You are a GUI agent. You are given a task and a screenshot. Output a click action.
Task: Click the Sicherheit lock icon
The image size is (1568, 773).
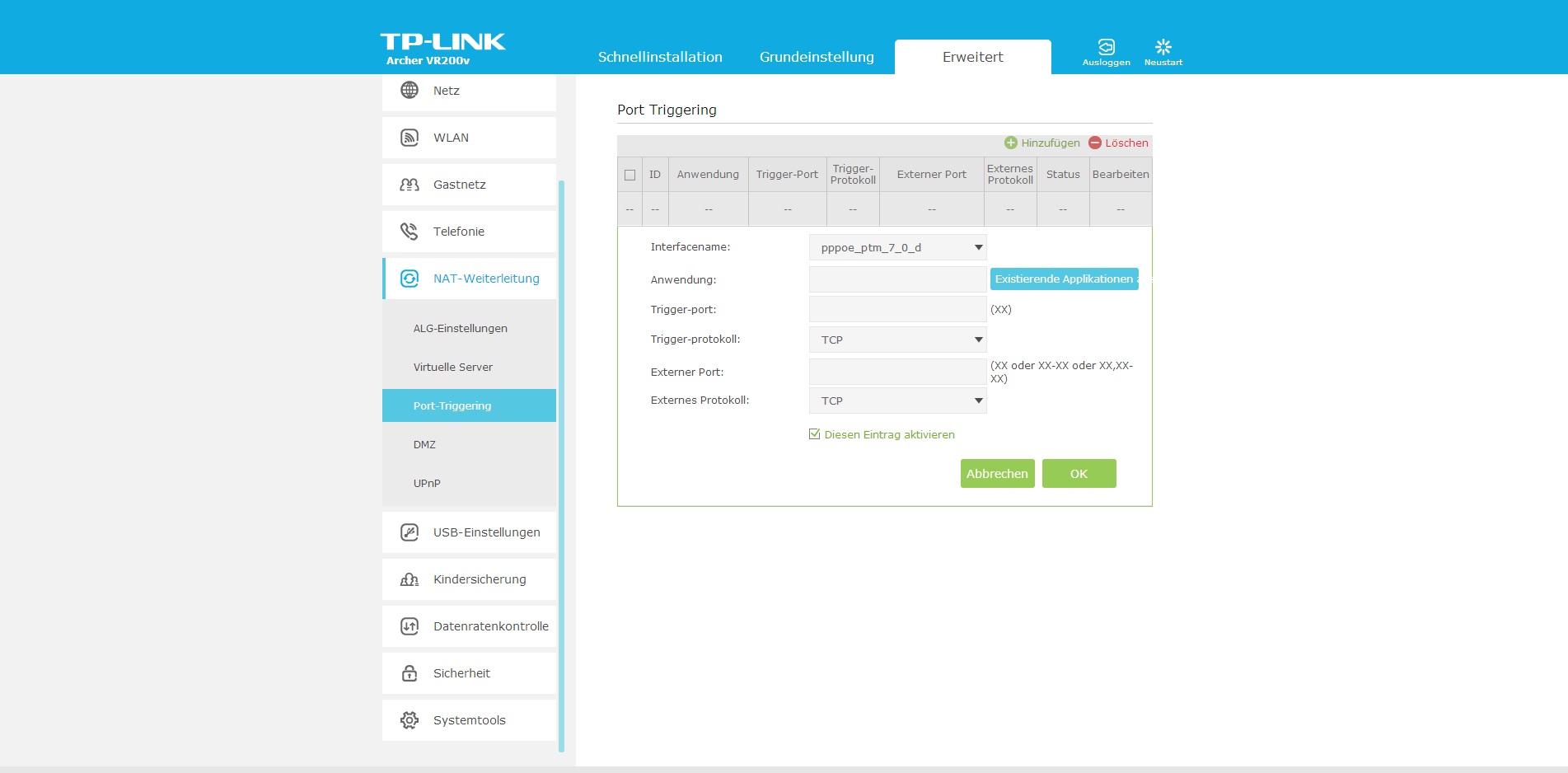pos(410,673)
